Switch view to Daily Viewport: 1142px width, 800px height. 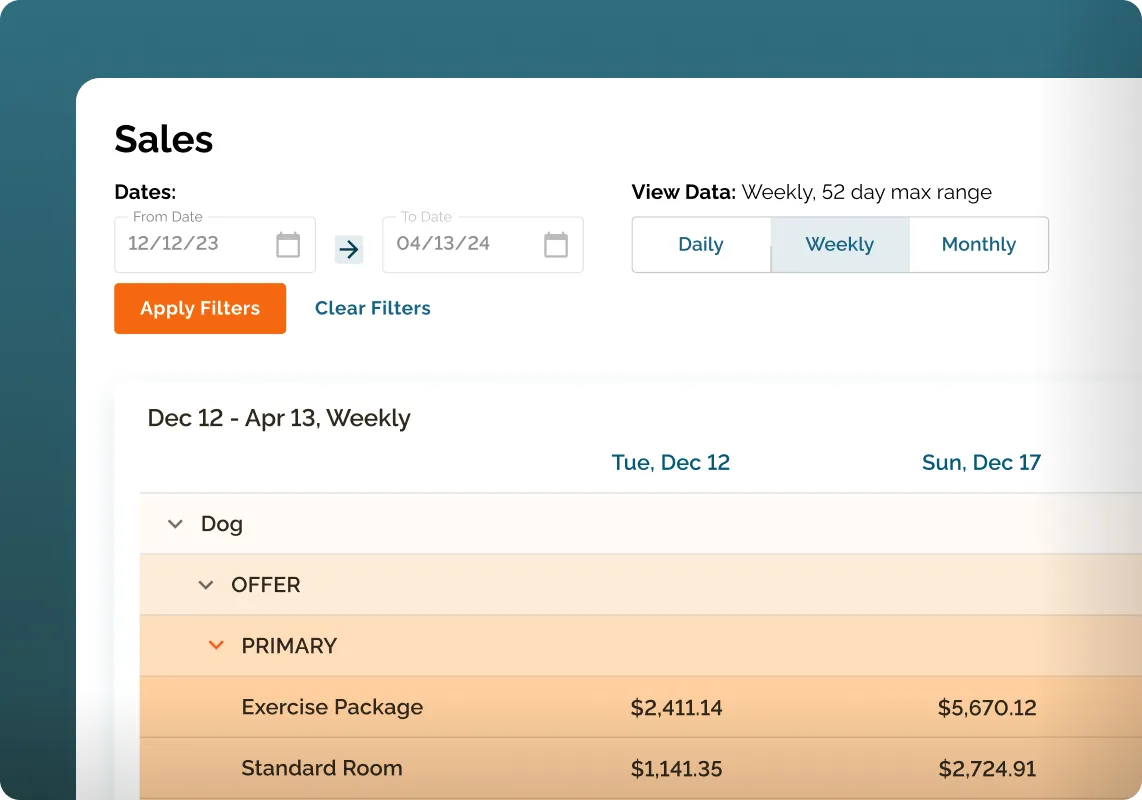click(700, 245)
